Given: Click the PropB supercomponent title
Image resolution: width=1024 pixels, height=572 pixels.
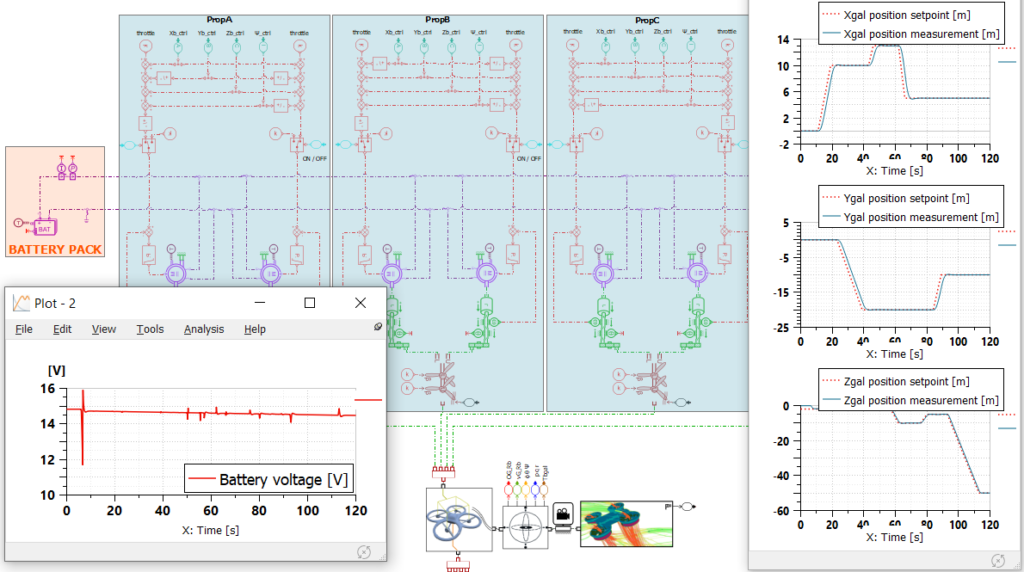Looking at the screenshot, I should click(438, 20).
